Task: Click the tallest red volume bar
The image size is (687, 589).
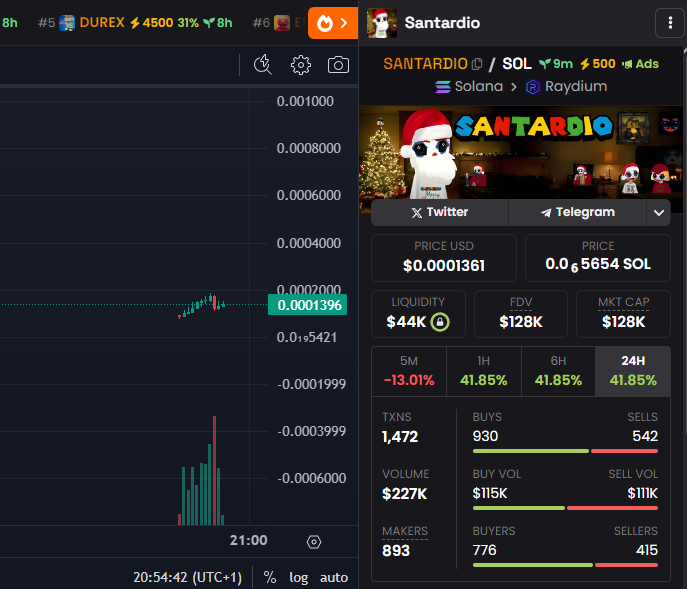Action: coord(214,470)
